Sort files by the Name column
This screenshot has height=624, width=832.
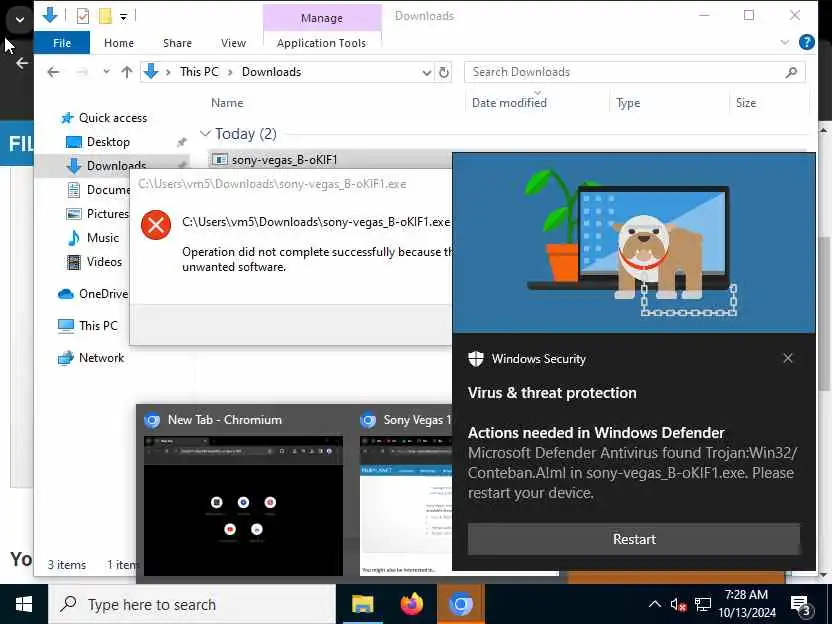pyautogui.click(x=227, y=103)
